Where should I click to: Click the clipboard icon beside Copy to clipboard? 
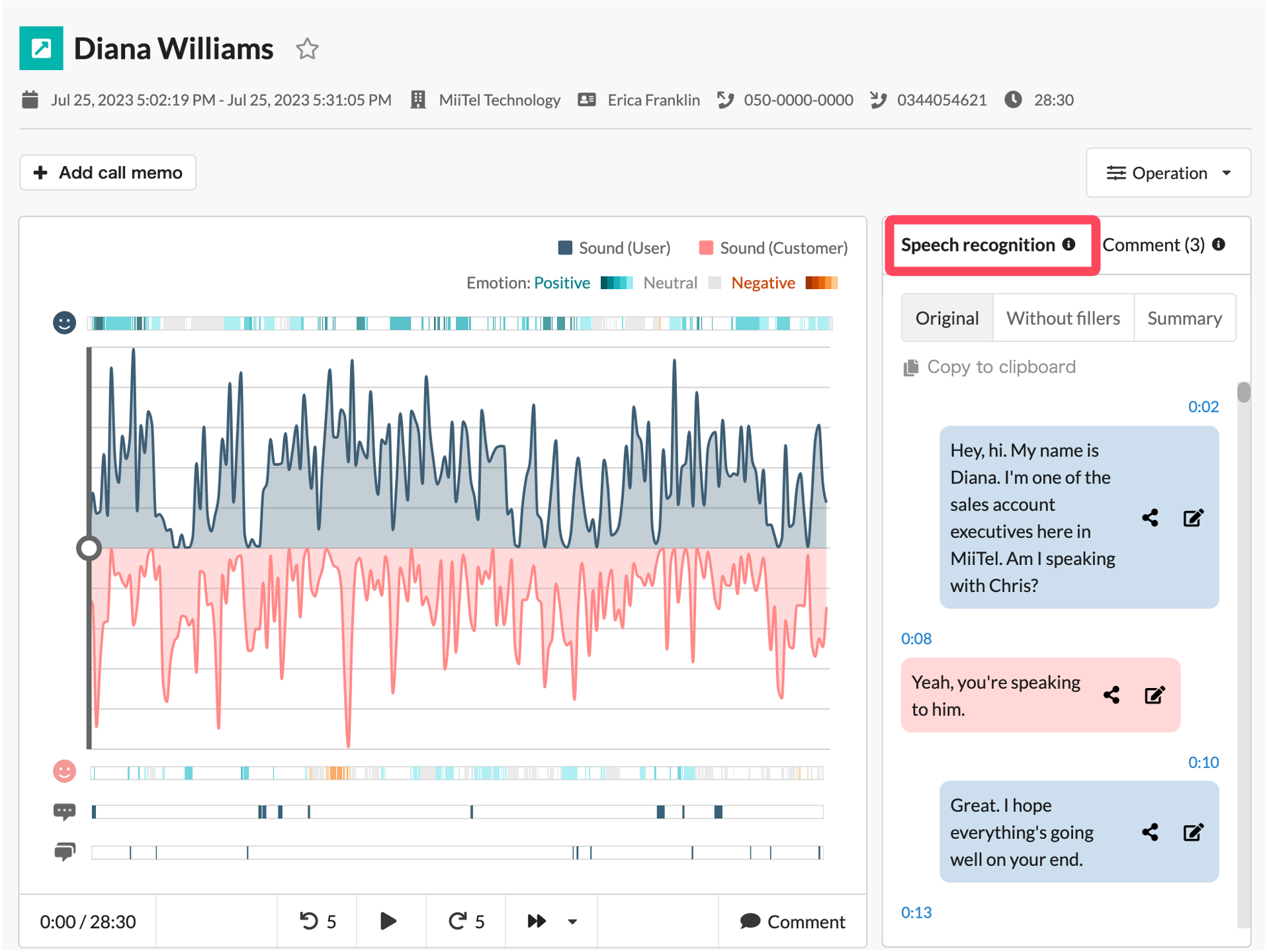pyautogui.click(x=911, y=367)
